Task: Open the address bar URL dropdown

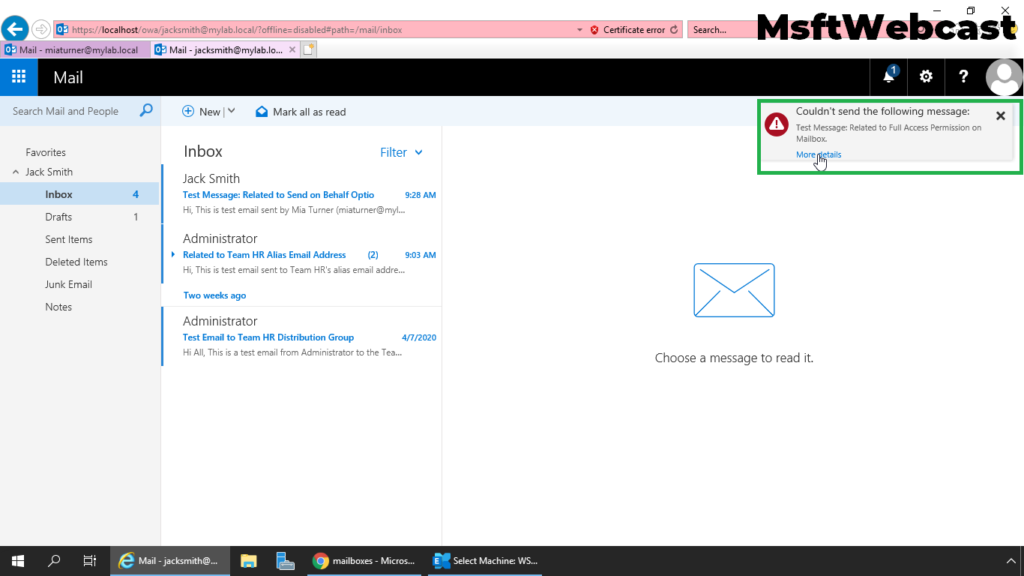Action: pos(579,29)
